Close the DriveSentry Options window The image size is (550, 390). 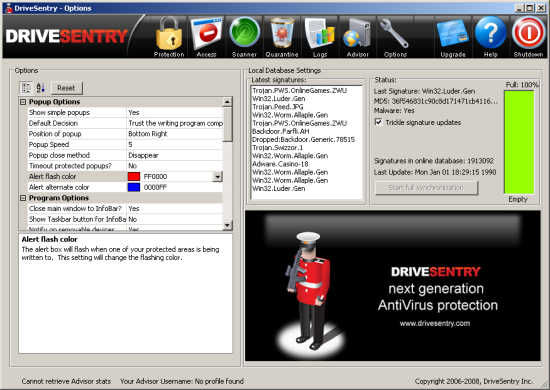pos(541,8)
